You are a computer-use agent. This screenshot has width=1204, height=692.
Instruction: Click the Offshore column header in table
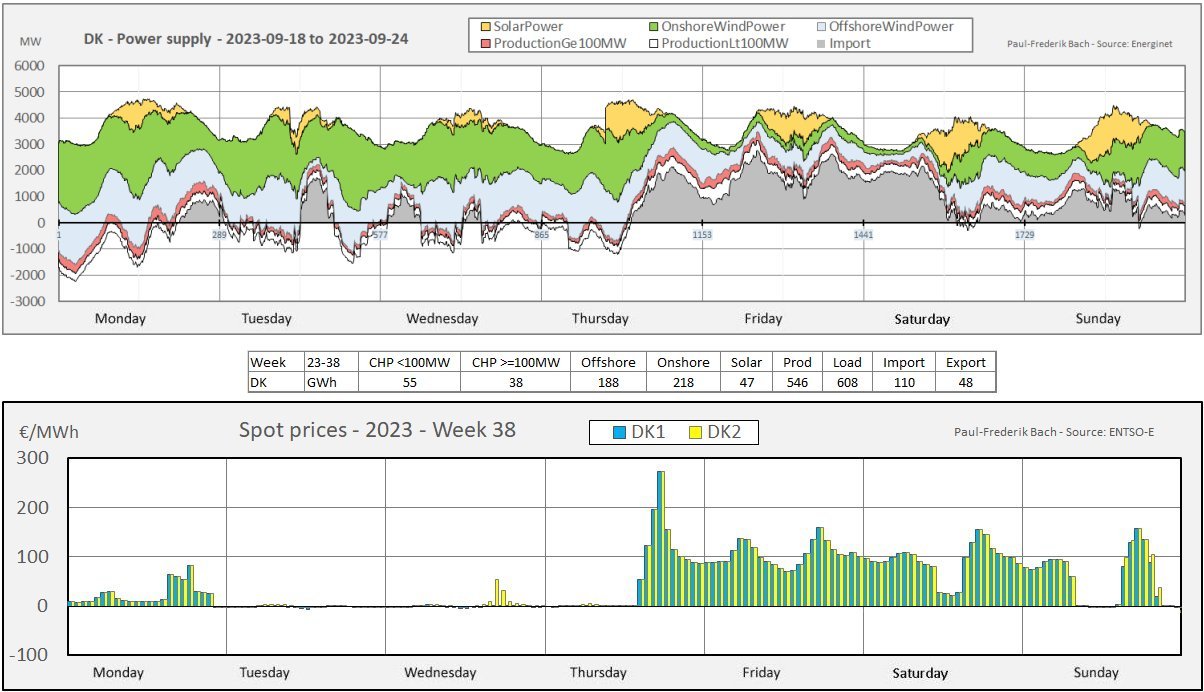coord(607,362)
